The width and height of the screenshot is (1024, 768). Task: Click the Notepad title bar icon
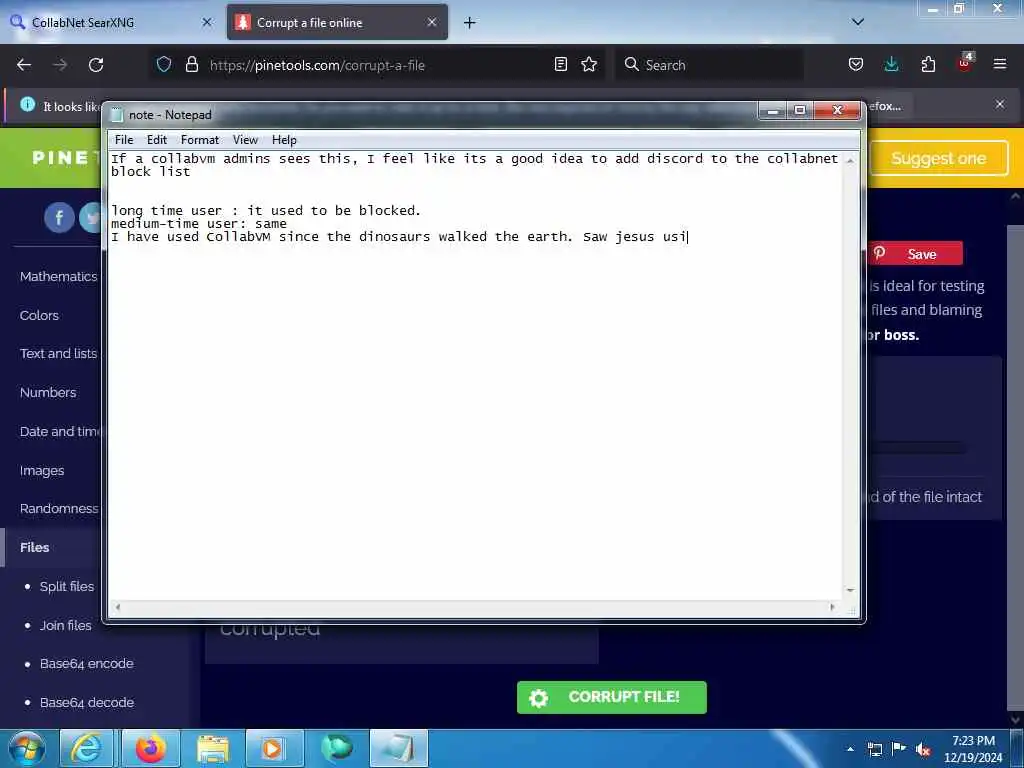pyautogui.click(x=117, y=115)
